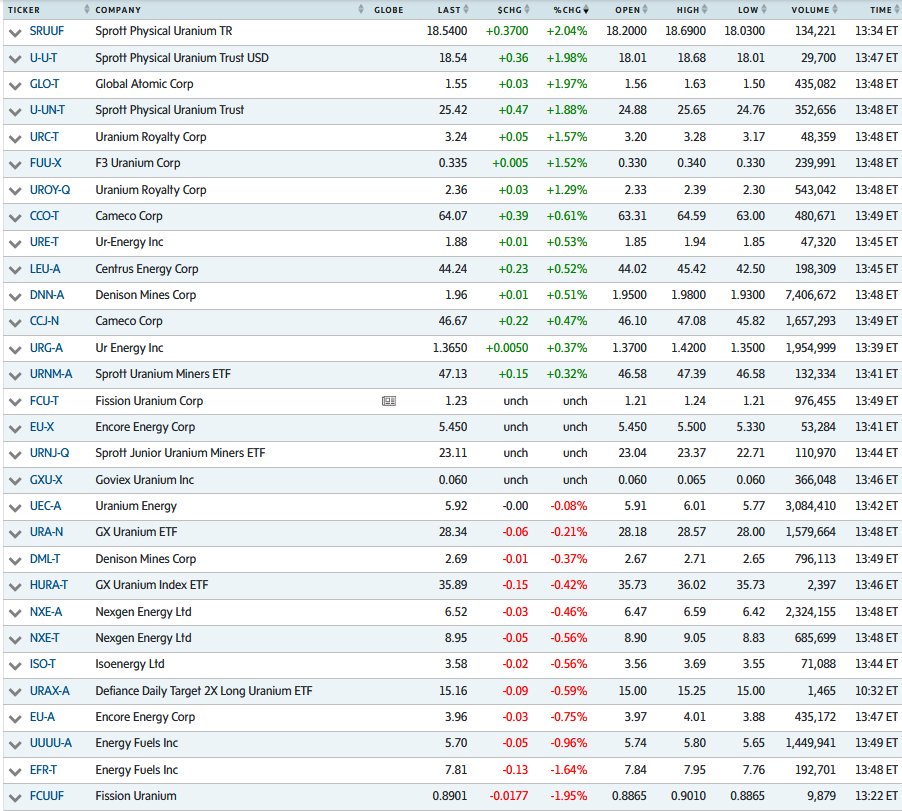902x811 pixels.
Task: Click the TIME column header
Action: pyautogui.click(x=880, y=10)
